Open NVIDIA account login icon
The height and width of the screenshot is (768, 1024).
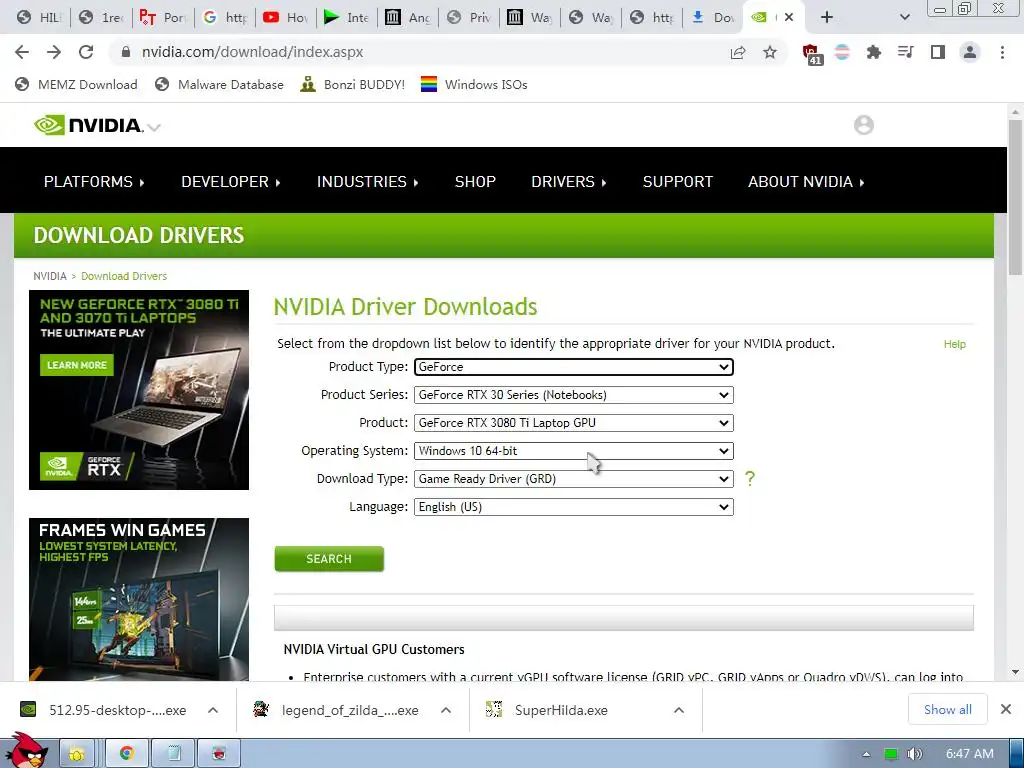pos(863,125)
